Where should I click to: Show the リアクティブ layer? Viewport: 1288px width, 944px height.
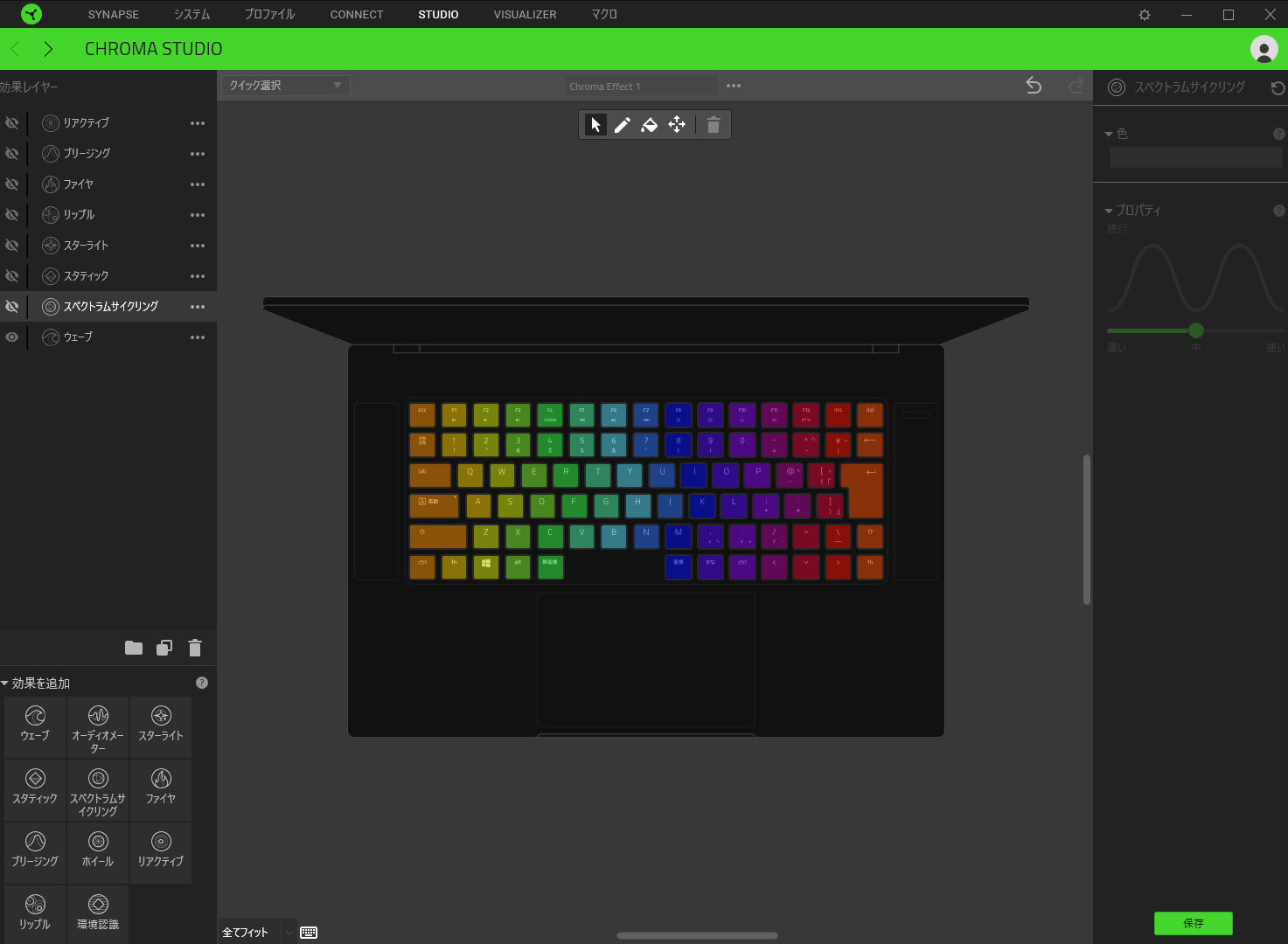(x=12, y=123)
